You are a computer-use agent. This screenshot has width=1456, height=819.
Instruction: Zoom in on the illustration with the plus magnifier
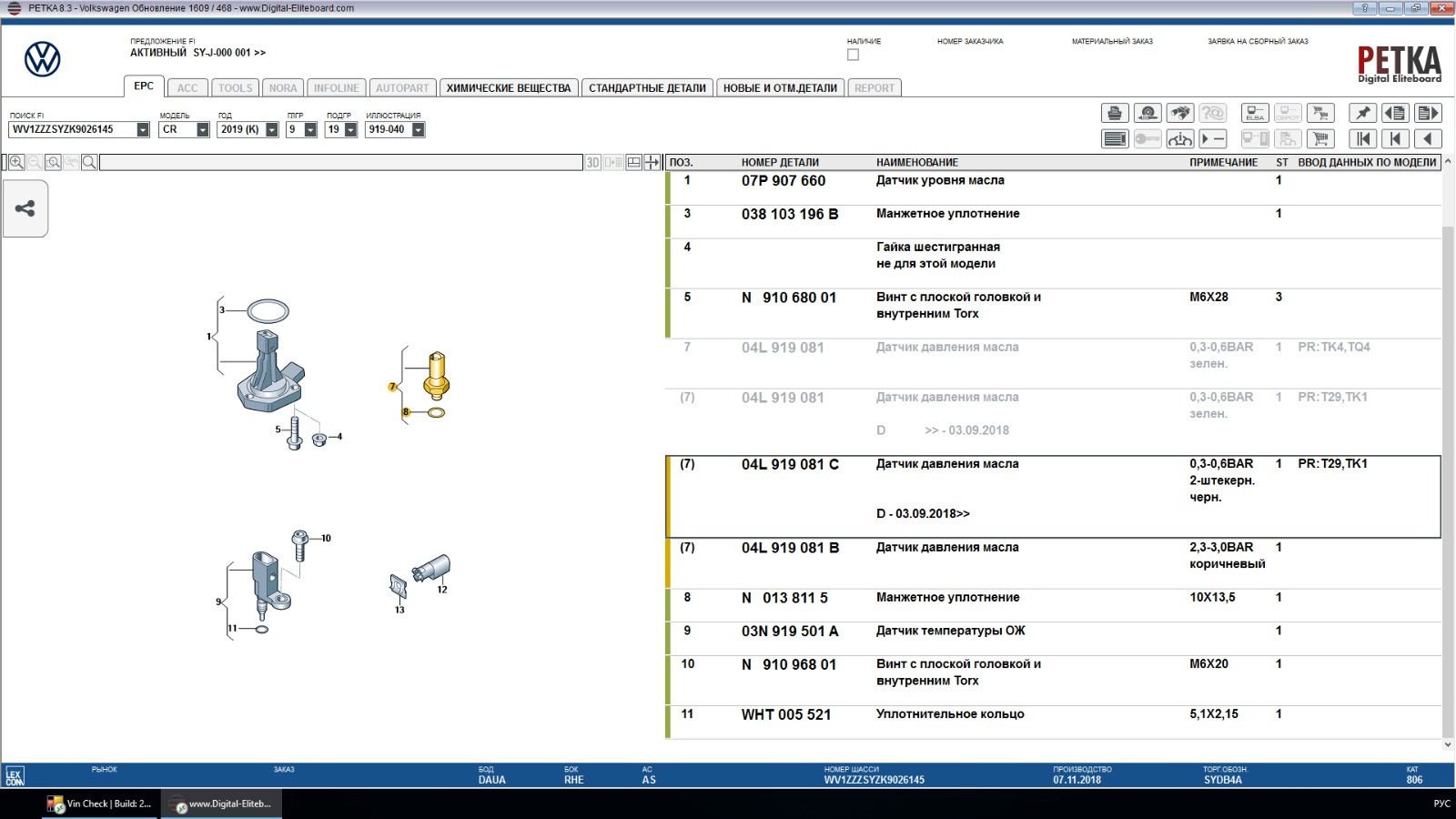pos(16,162)
